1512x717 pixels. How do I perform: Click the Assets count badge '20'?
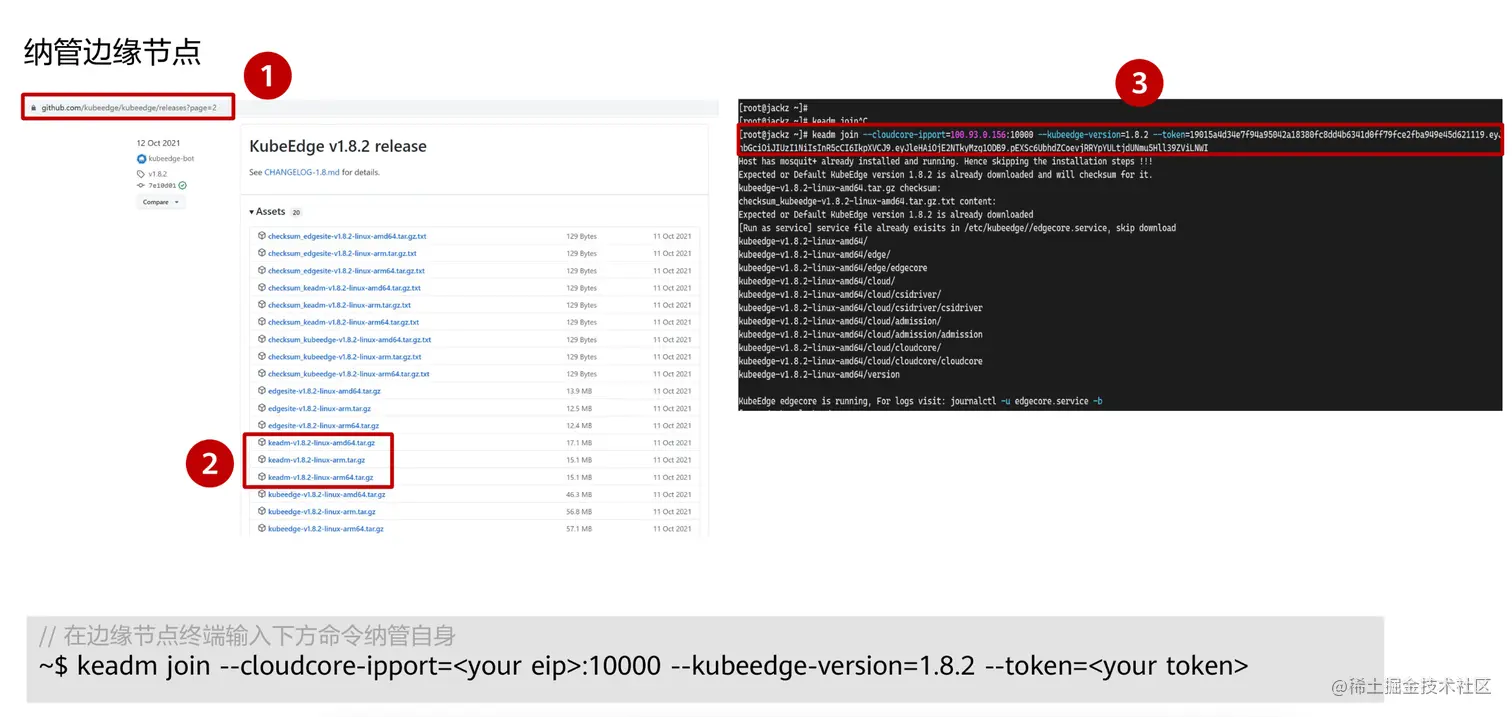(x=296, y=213)
